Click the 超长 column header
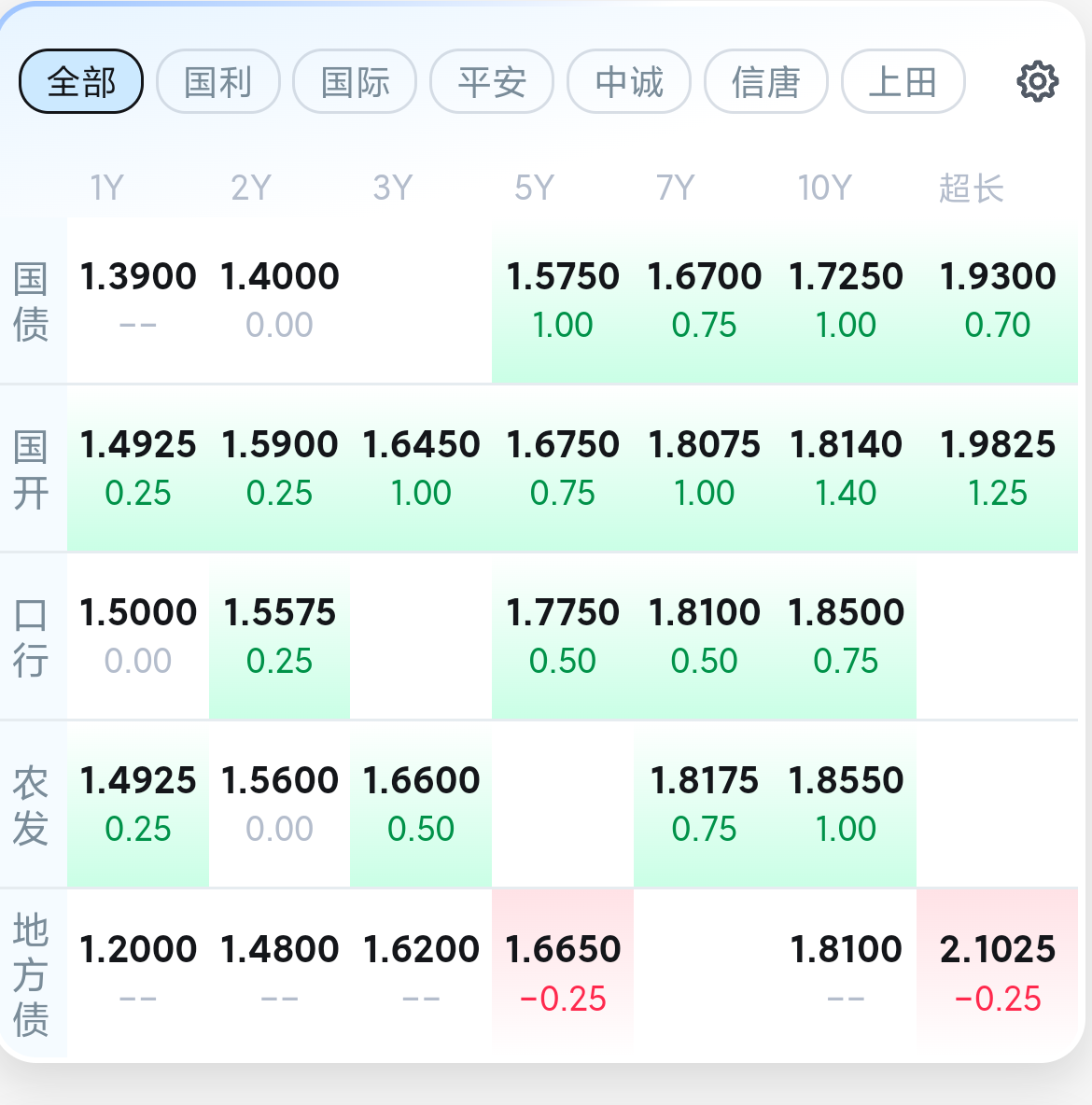Image resolution: width=1092 pixels, height=1105 pixels. pos(971,189)
